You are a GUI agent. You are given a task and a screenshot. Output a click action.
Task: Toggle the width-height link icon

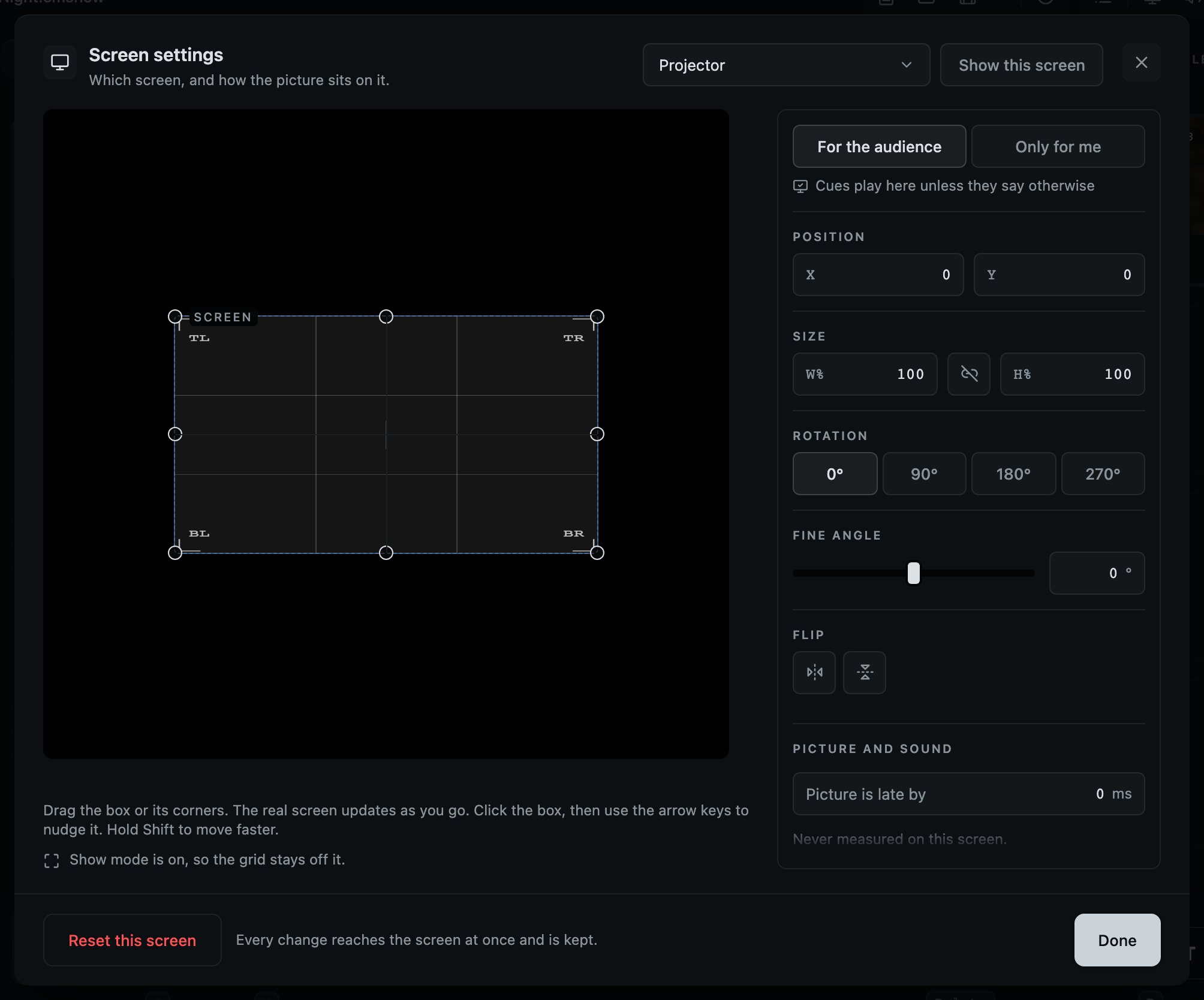968,374
